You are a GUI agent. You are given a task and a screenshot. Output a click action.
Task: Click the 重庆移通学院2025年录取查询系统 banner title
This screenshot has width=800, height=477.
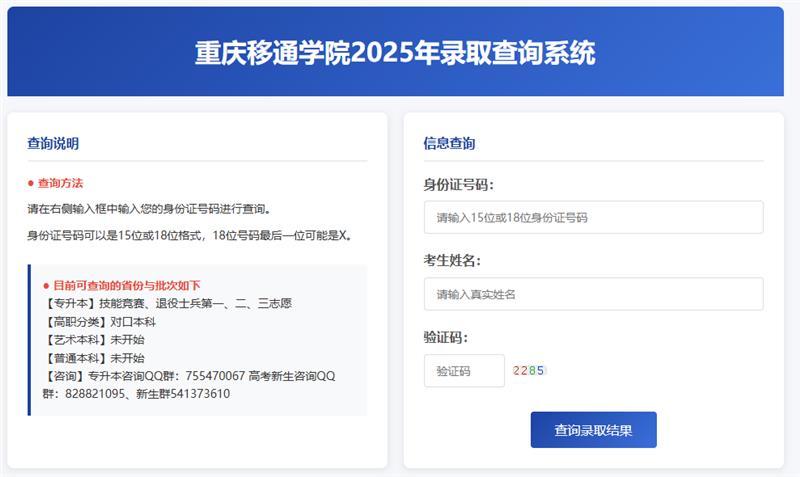click(x=395, y=53)
